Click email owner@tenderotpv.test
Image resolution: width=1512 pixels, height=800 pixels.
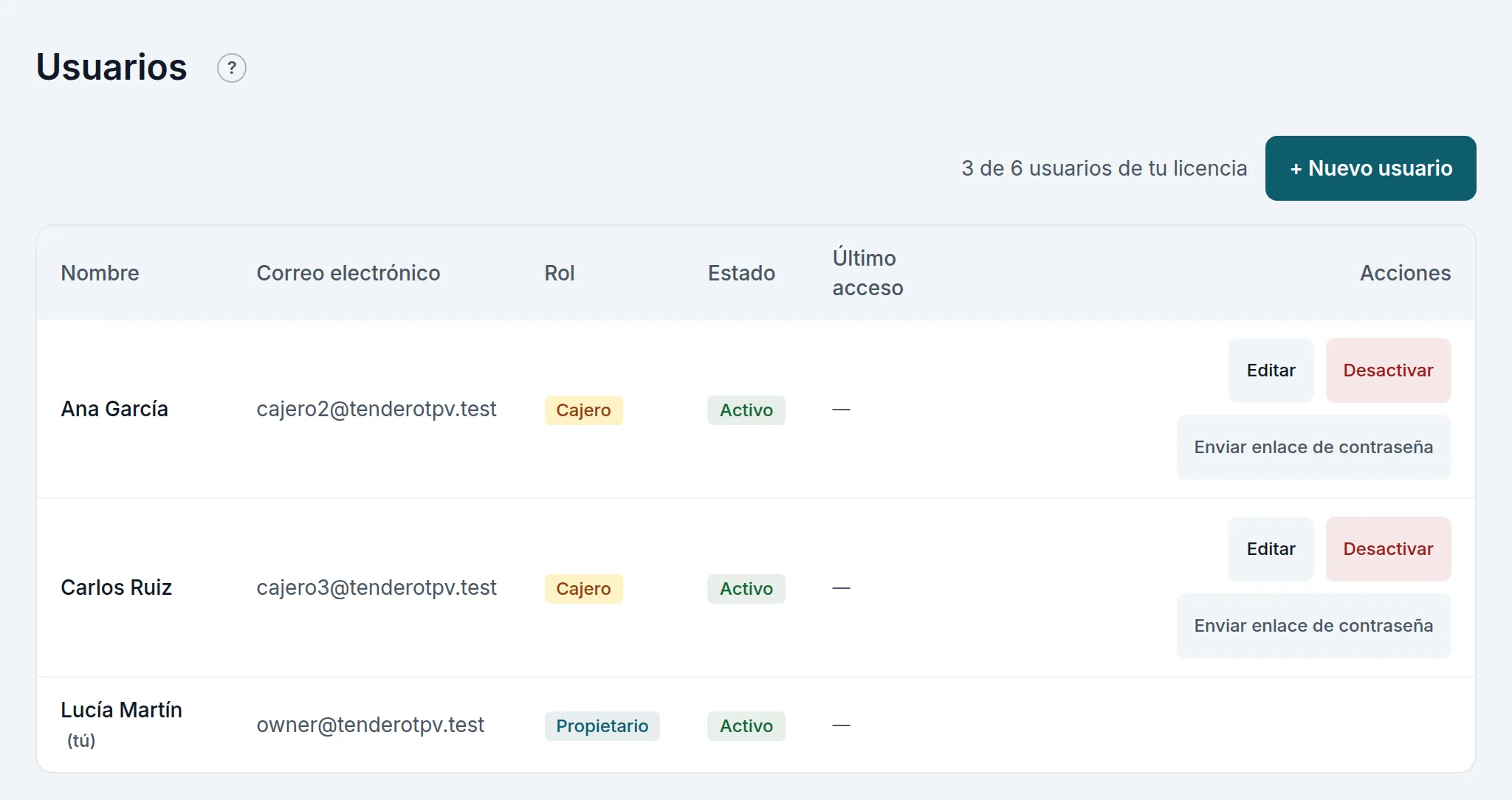click(x=370, y=725)
